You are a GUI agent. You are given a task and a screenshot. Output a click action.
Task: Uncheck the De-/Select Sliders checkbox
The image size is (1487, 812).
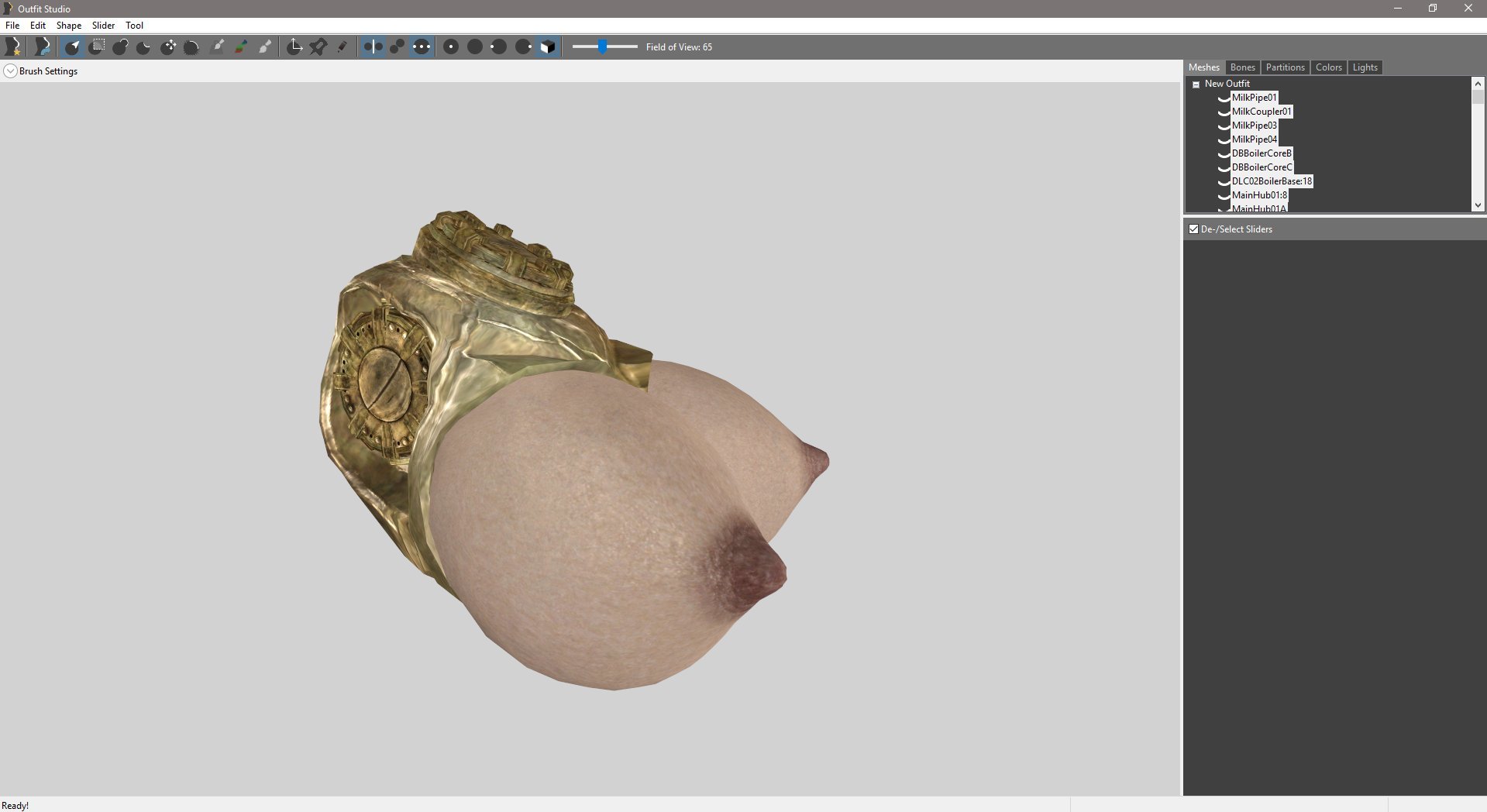point(1193,229)
